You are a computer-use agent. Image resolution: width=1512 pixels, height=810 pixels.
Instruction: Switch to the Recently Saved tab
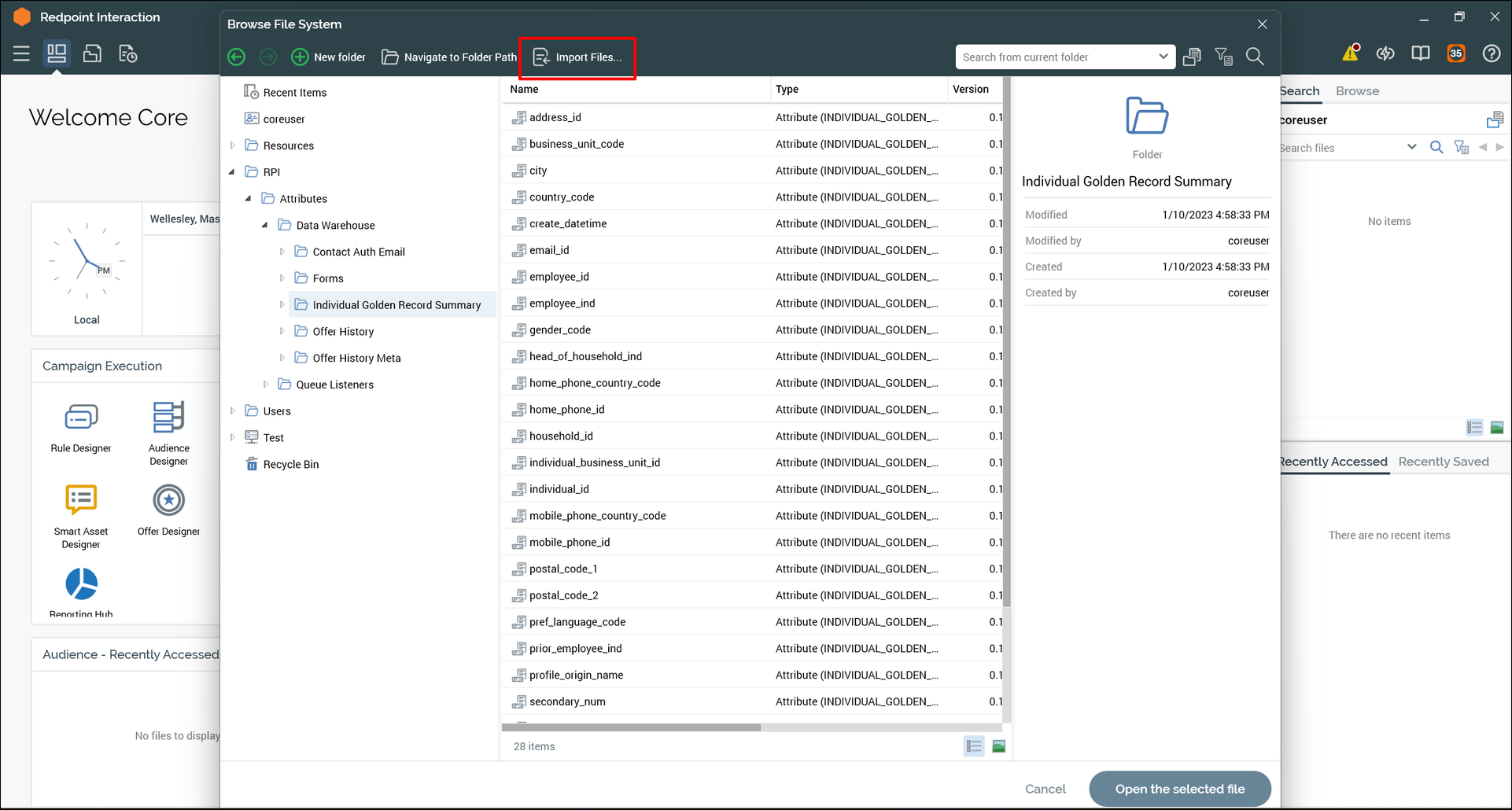tap(1443, 462)
